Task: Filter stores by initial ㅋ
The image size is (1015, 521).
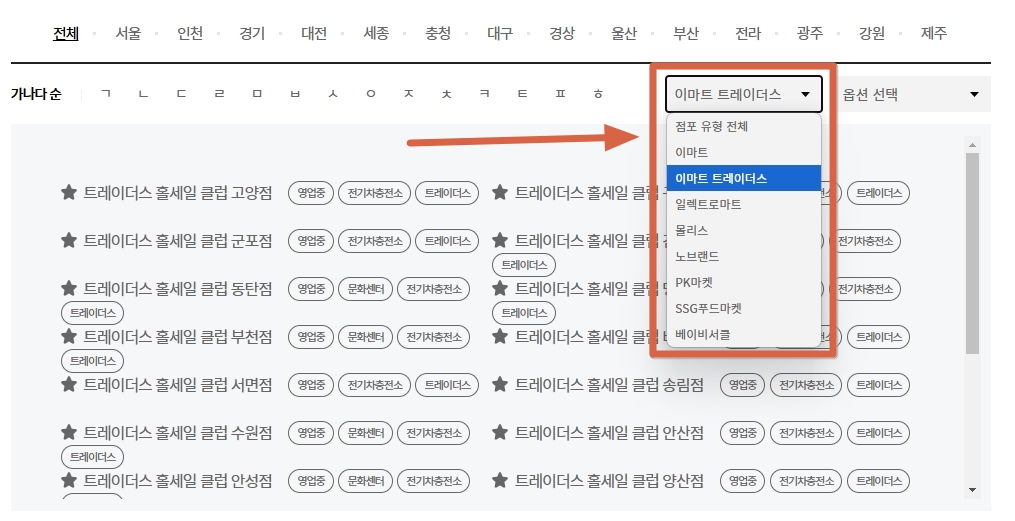Action: click(484, 94)
